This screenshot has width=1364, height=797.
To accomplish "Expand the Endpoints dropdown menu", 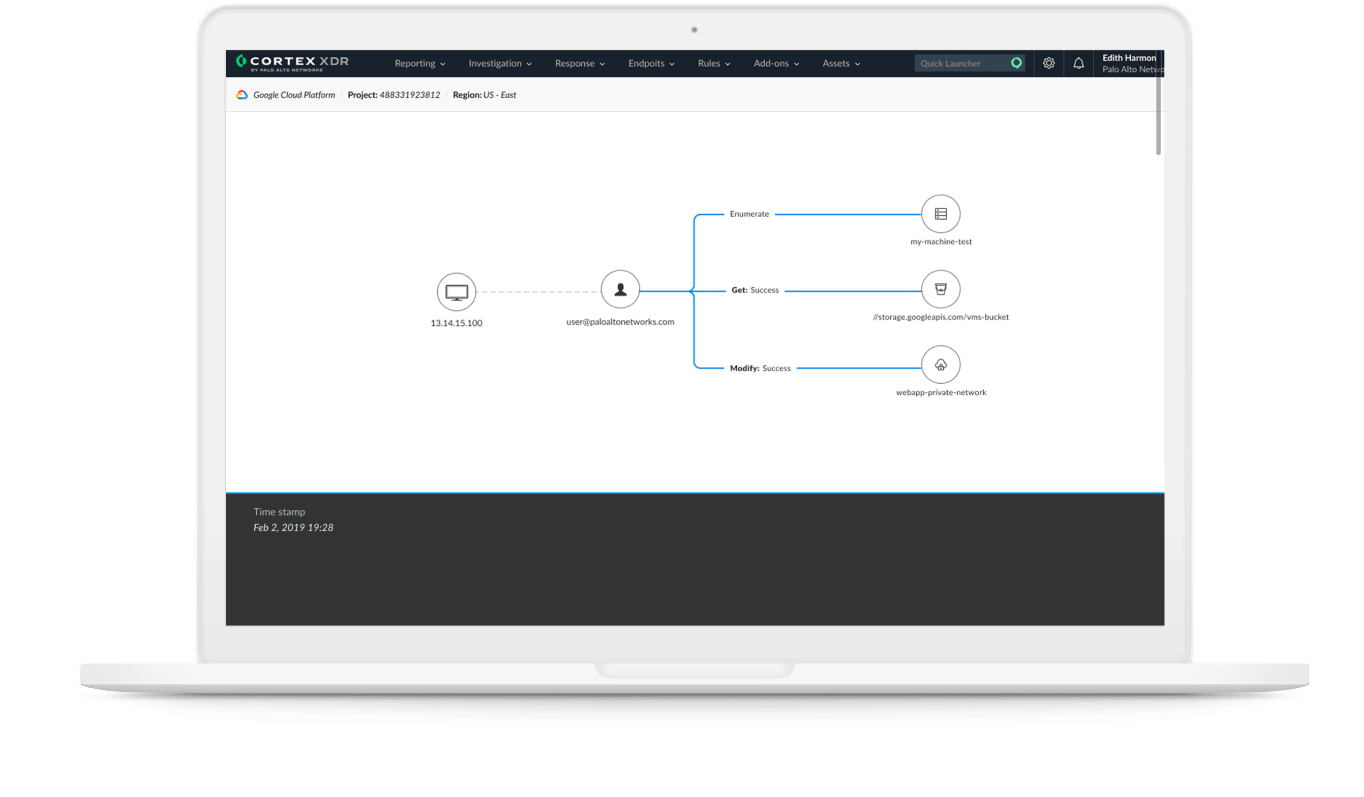I will pyautogui.click(x=651, y=64).
